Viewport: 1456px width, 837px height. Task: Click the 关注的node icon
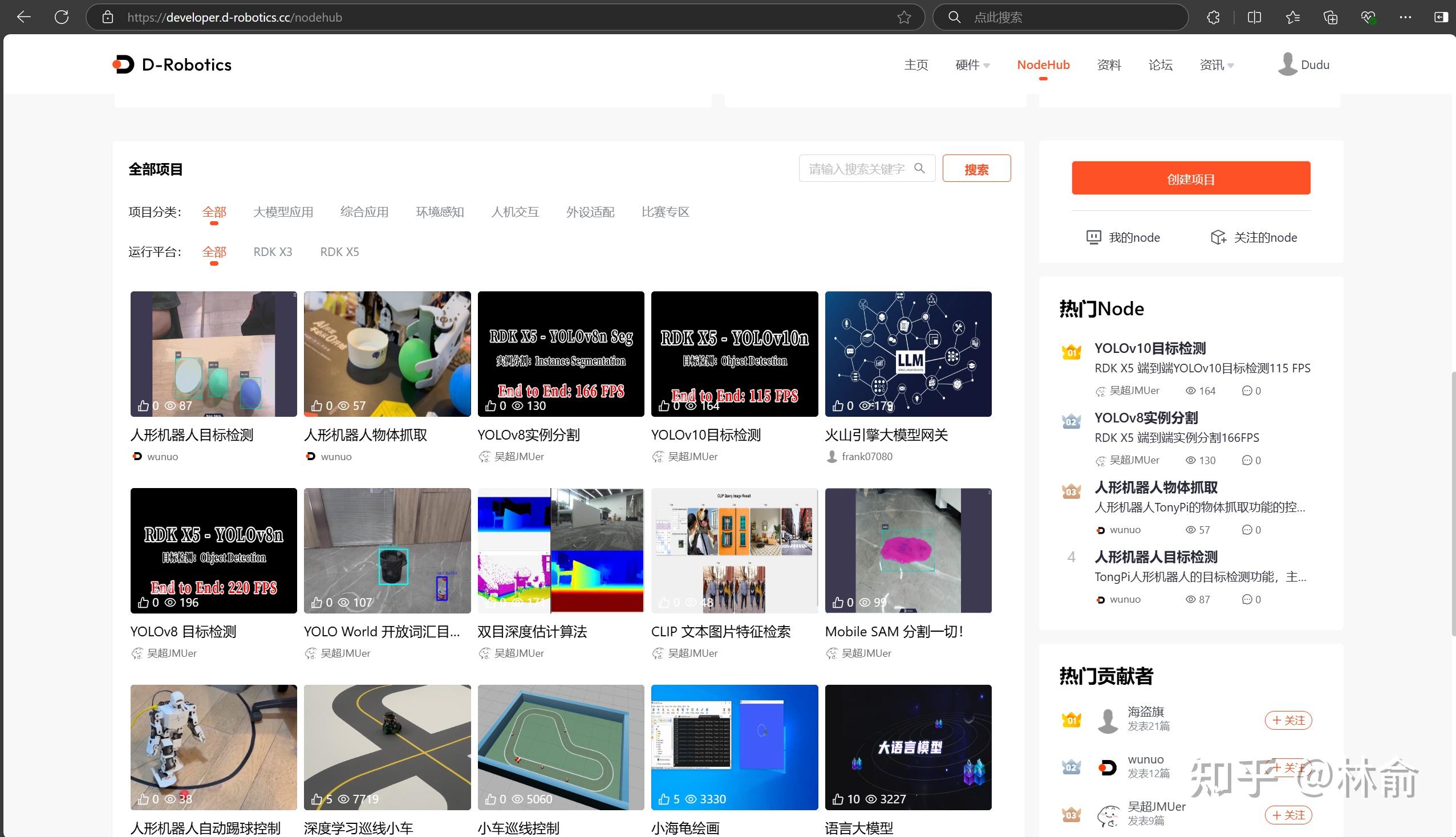pyautogui.click(x=1219, y=237)
